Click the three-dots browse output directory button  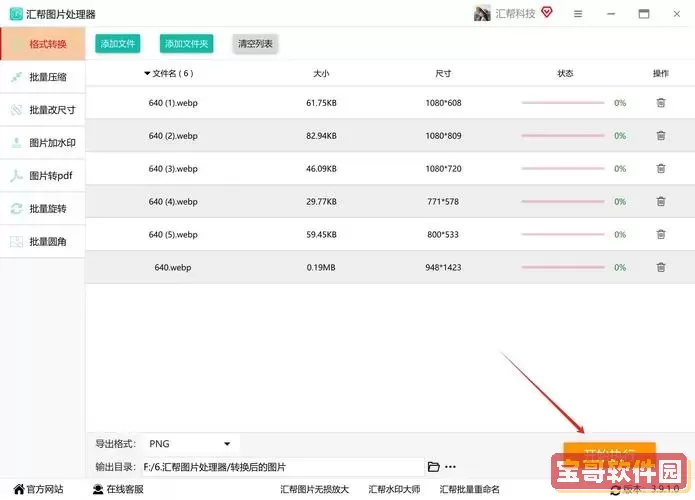(x=450, y=467)
